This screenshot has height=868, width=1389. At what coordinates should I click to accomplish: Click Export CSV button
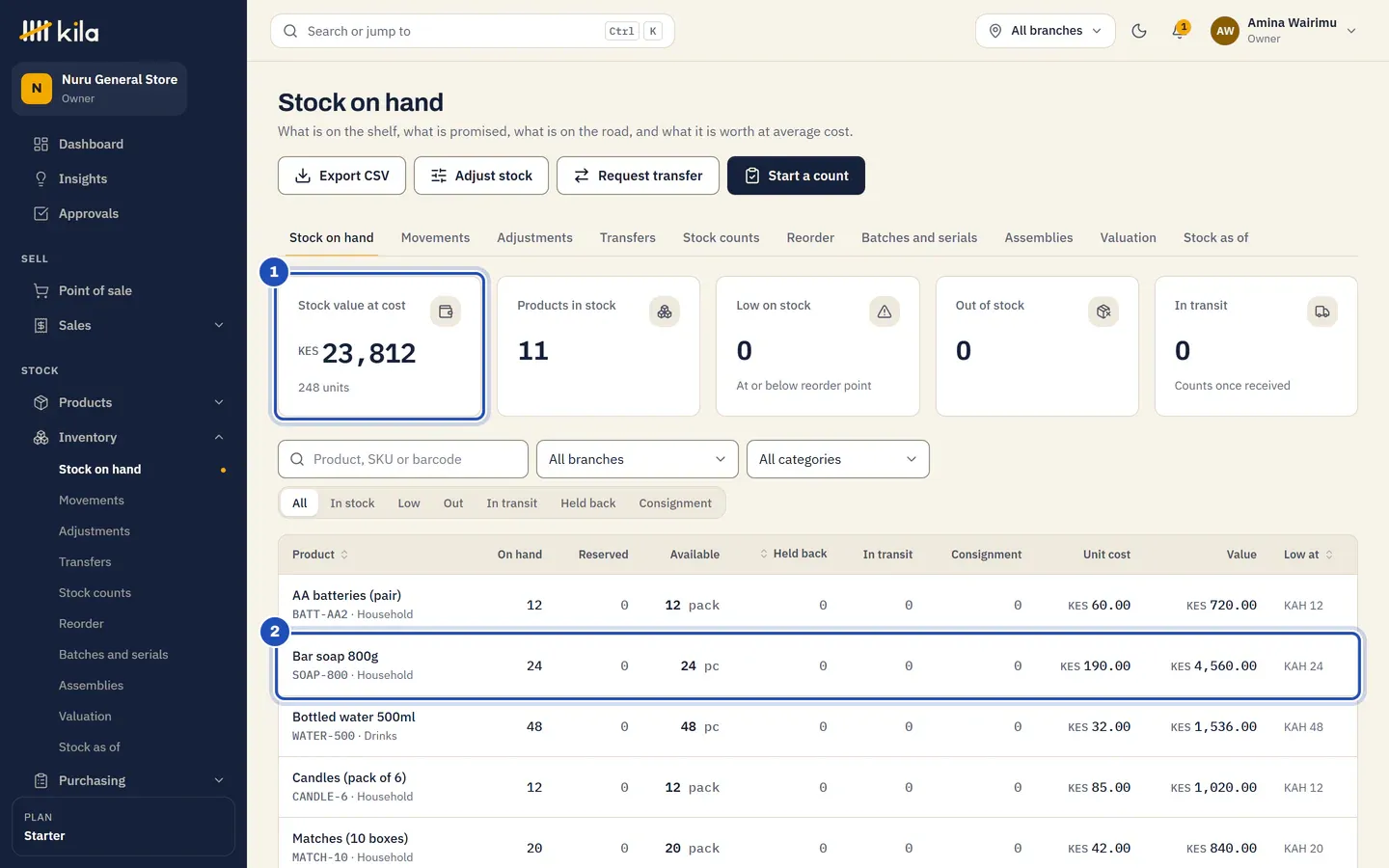pos(341,176)
